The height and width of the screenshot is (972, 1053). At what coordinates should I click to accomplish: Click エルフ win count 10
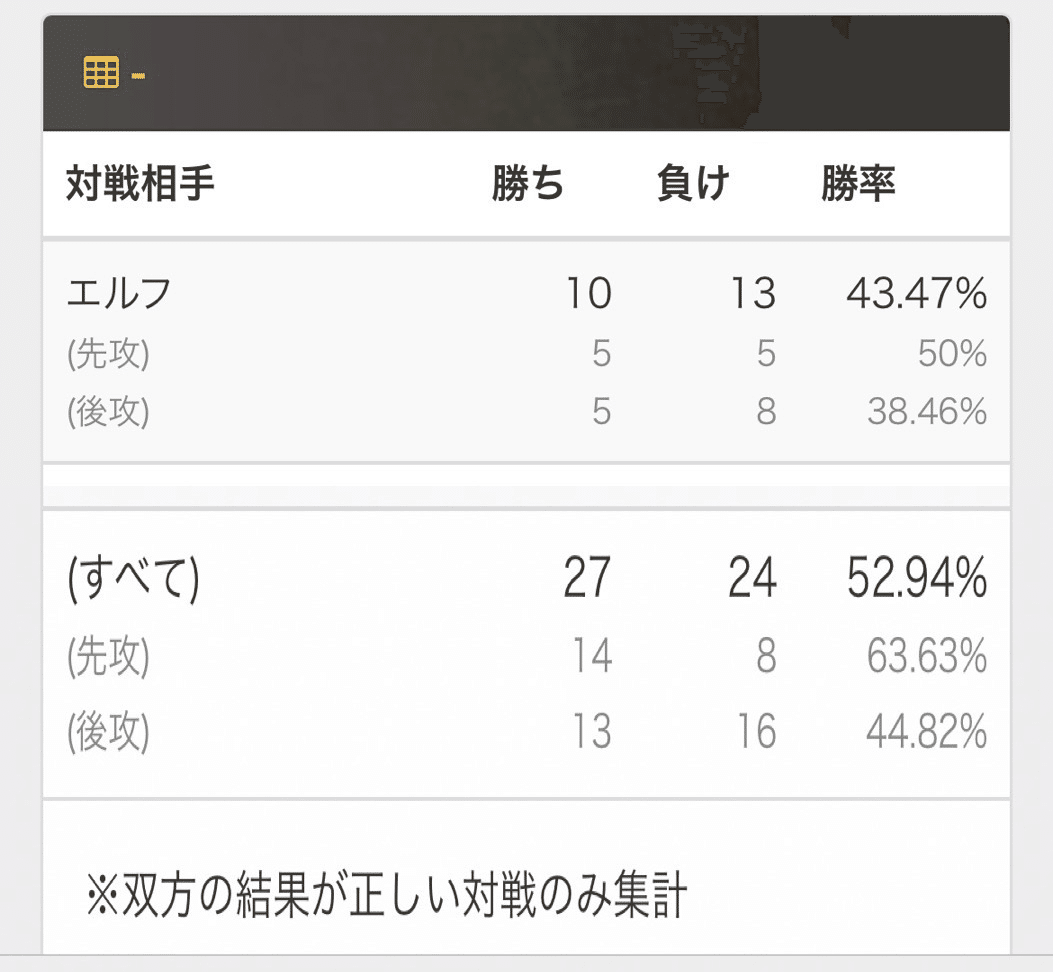click(589, 294)
